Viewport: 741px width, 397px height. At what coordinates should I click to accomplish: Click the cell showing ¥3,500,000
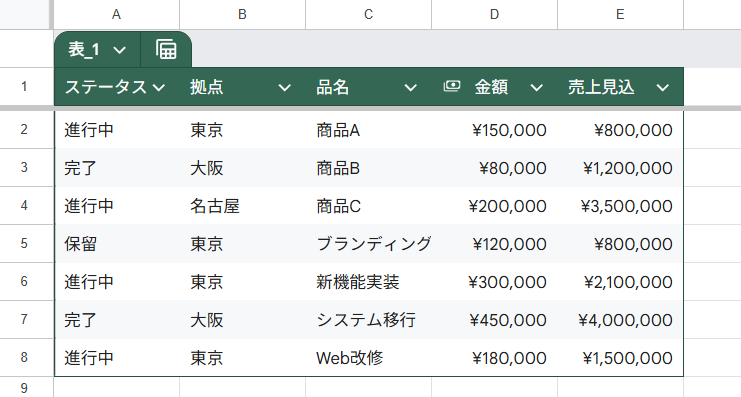point(620,206)
